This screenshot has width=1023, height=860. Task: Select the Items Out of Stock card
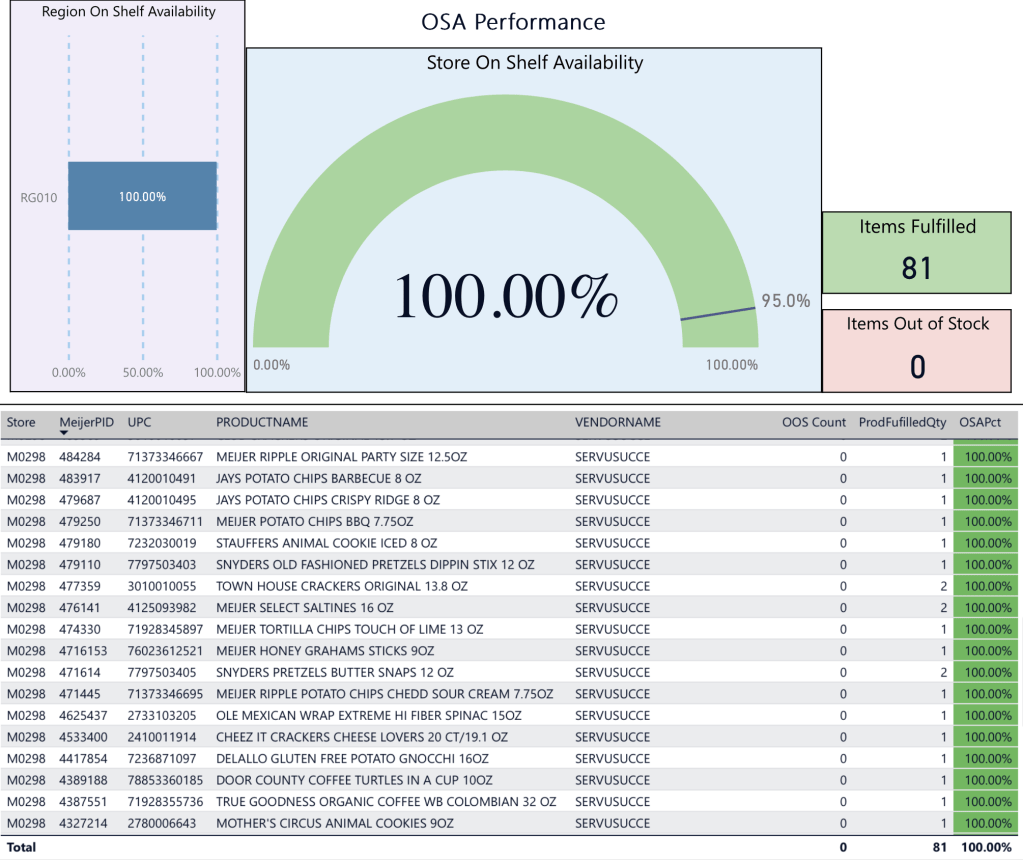tap(917, 351)
